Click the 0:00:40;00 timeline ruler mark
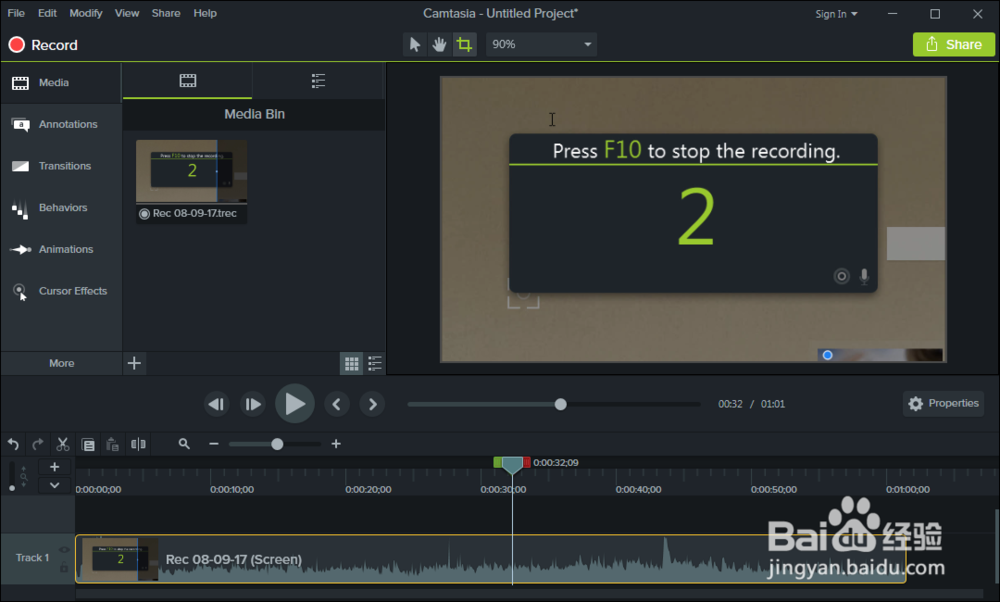Viewport: 1000px width, 602px height. [x=638, y=489]
